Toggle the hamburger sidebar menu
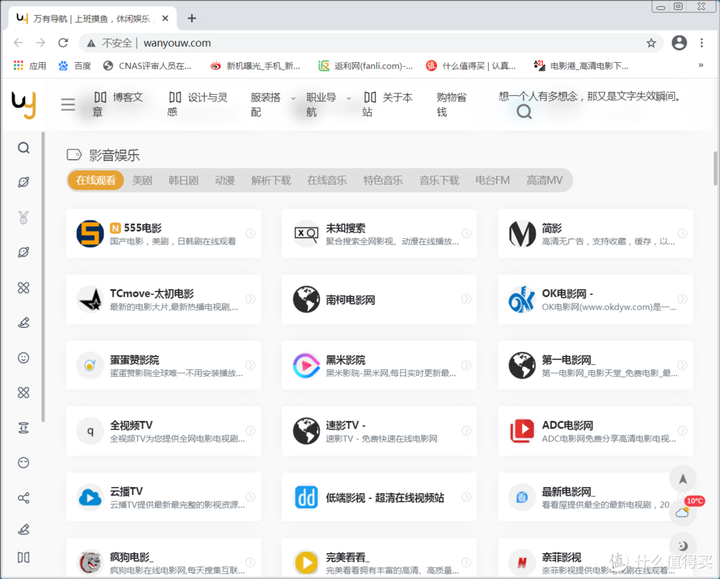This screenshot has width=720, height=579. click(x=68, y=105)
